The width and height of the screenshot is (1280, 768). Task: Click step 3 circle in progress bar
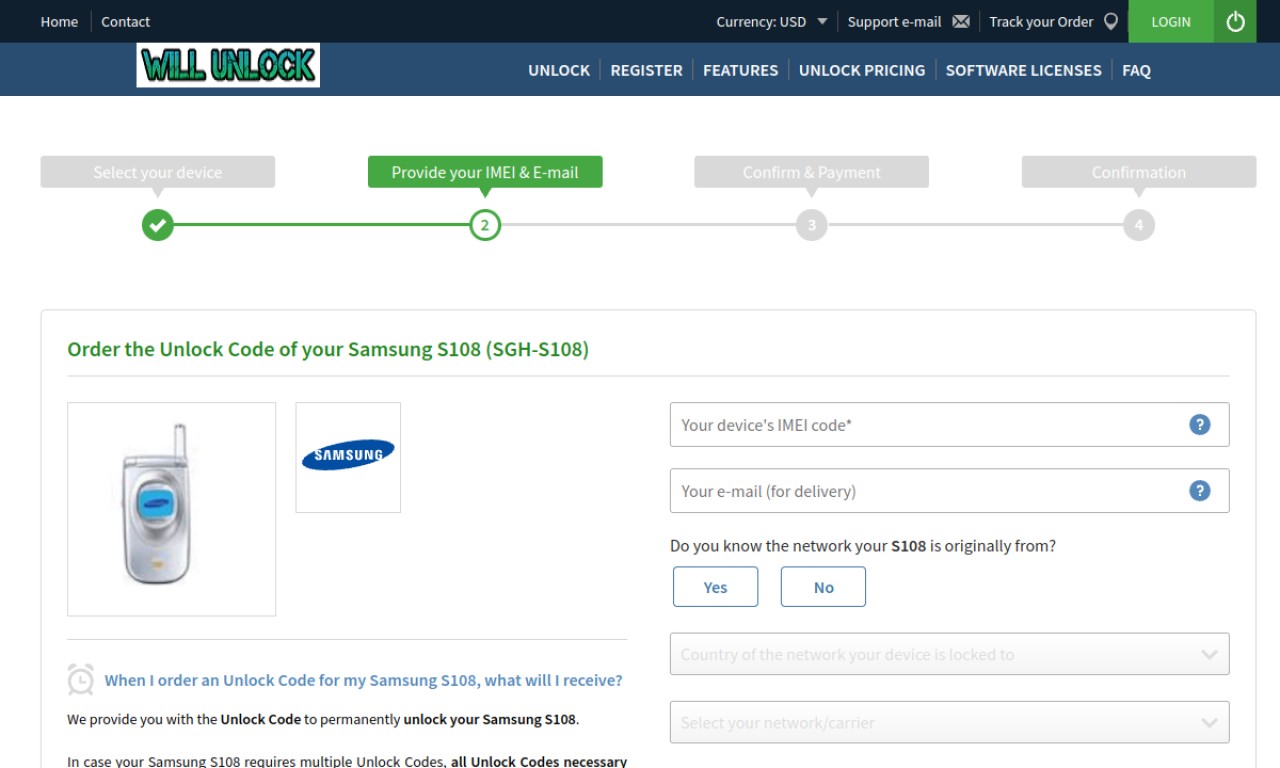click(812, 225)
